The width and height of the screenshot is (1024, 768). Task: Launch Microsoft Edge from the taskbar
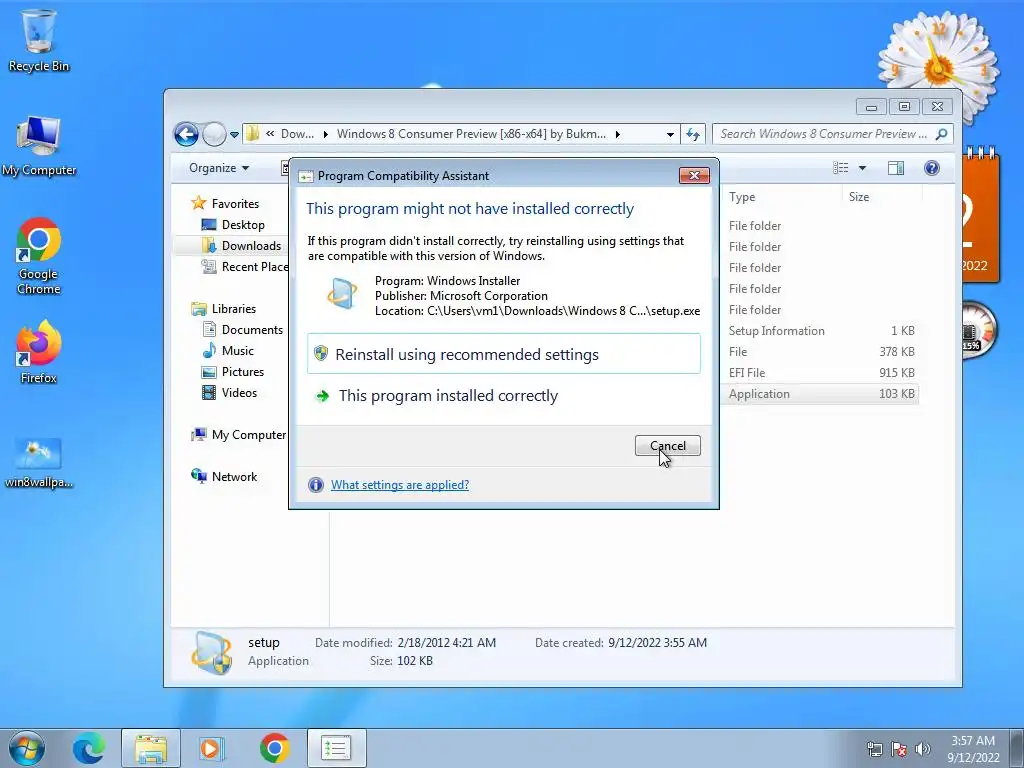(x=89, y=748)
